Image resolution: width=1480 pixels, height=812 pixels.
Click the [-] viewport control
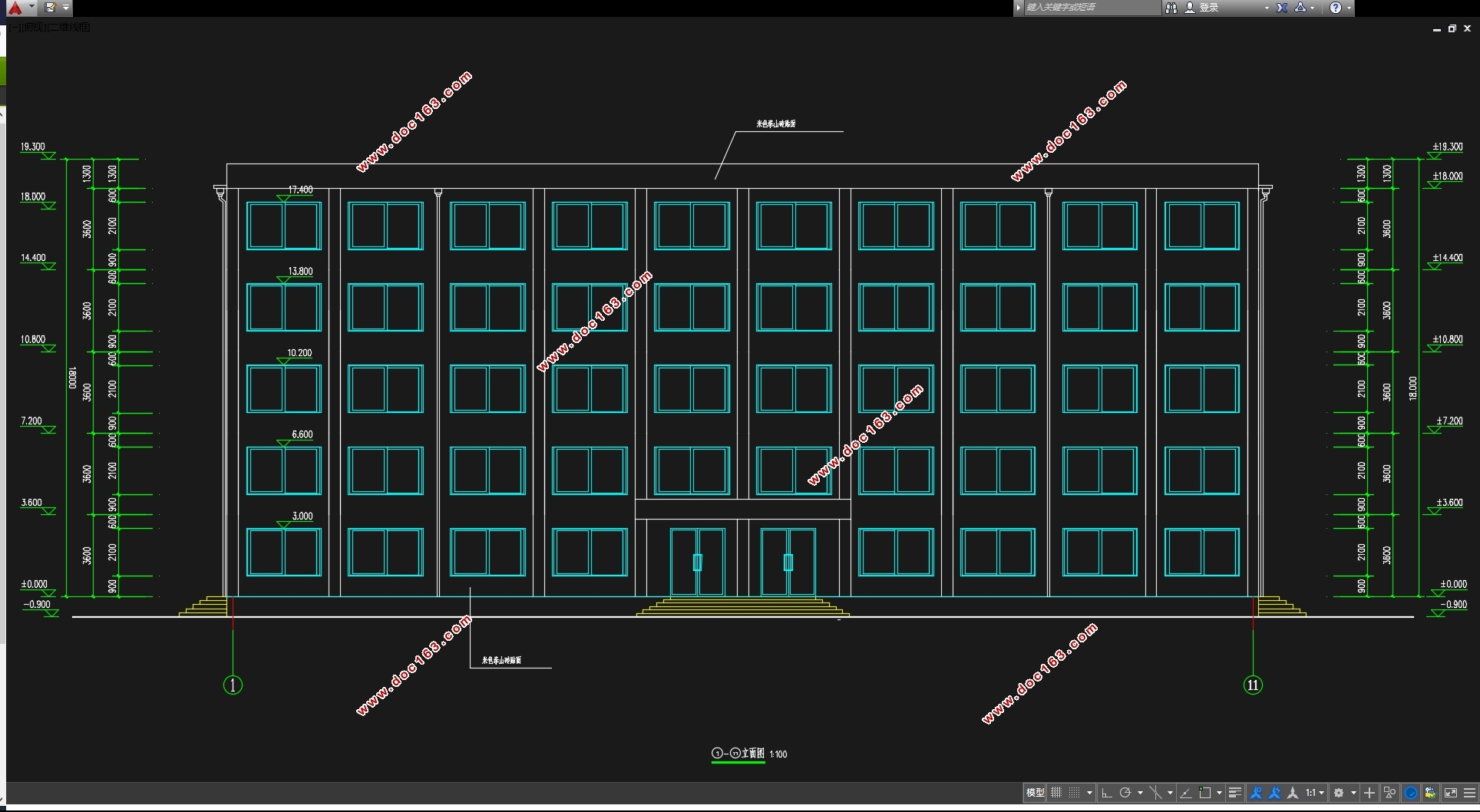click(x=15, y=27)
